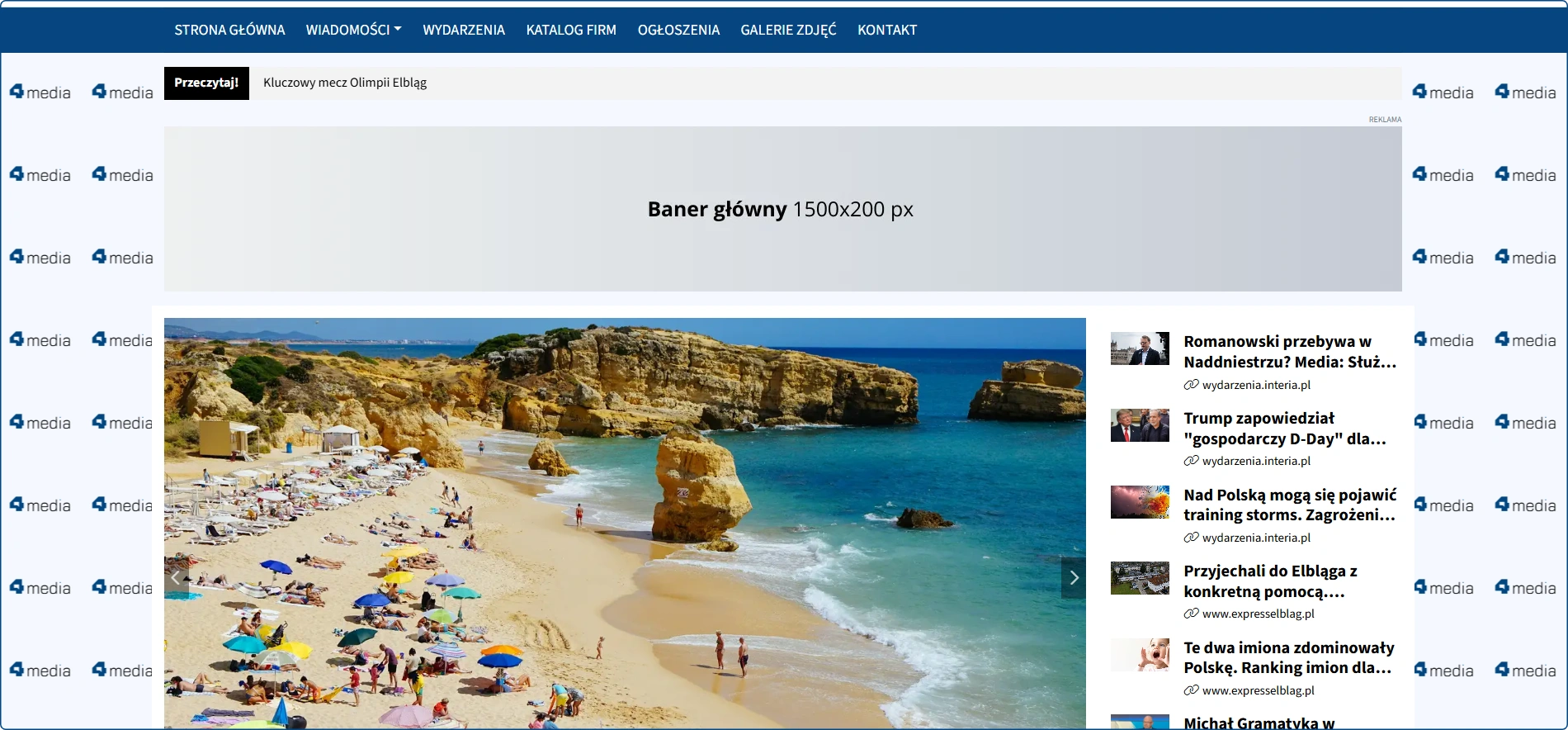
Task: Click the Baner główny advertisement banner
Action: (782, 209)
